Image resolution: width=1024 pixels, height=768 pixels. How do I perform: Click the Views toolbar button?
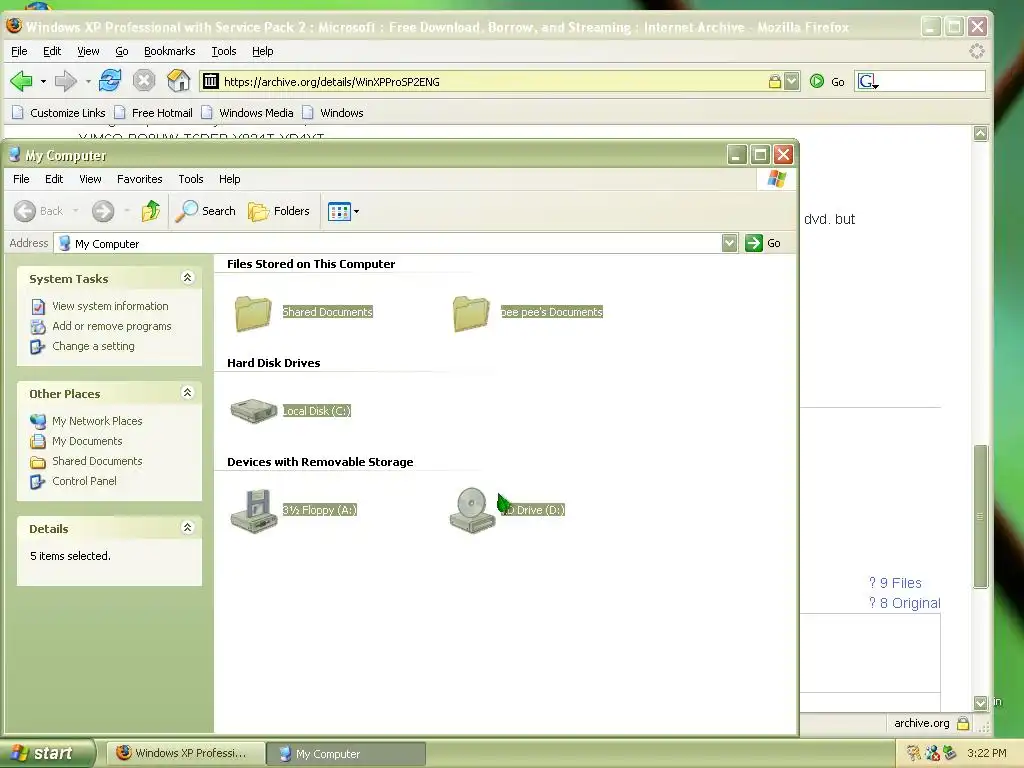coord(339,212)
